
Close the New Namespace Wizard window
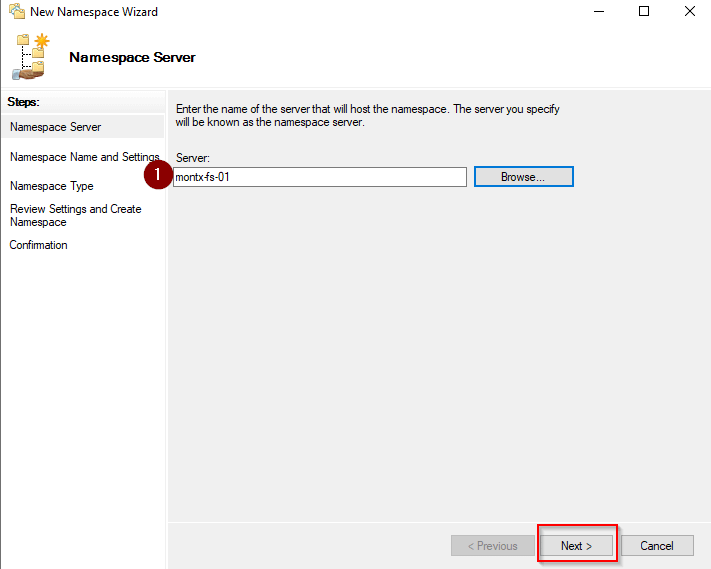tap(690, 12)
